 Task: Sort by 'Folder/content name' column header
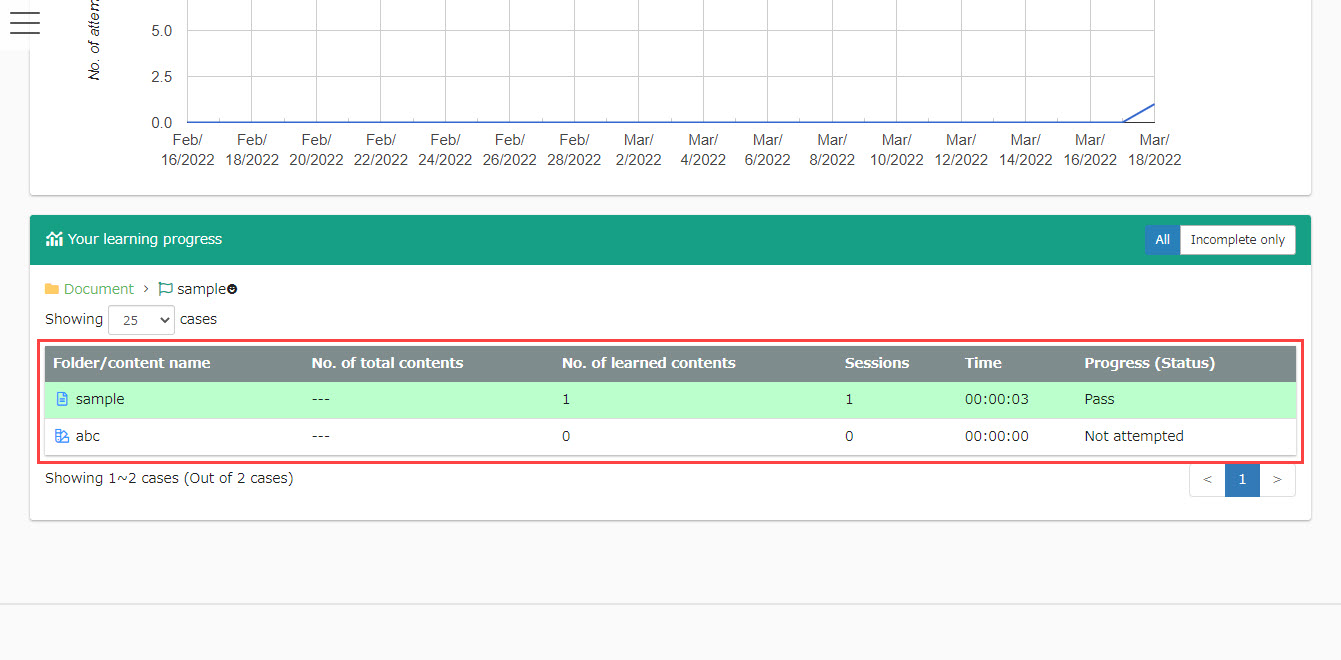tap(131, 363)
